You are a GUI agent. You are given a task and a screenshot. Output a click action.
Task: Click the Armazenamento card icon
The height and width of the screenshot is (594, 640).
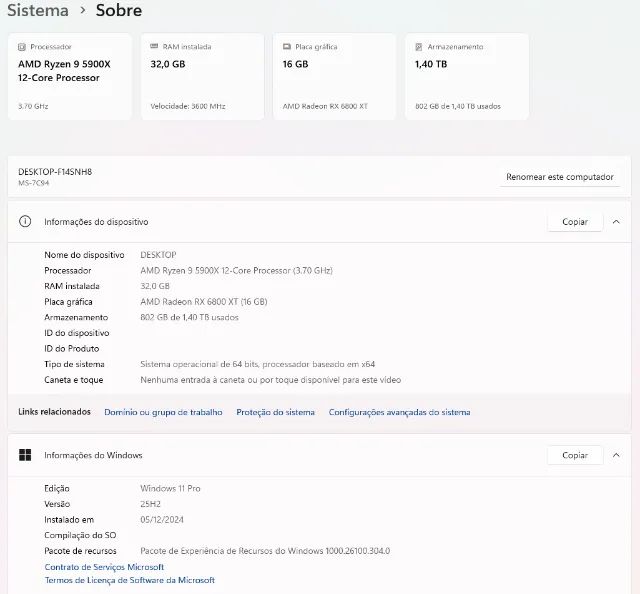[x=419, y=47]
